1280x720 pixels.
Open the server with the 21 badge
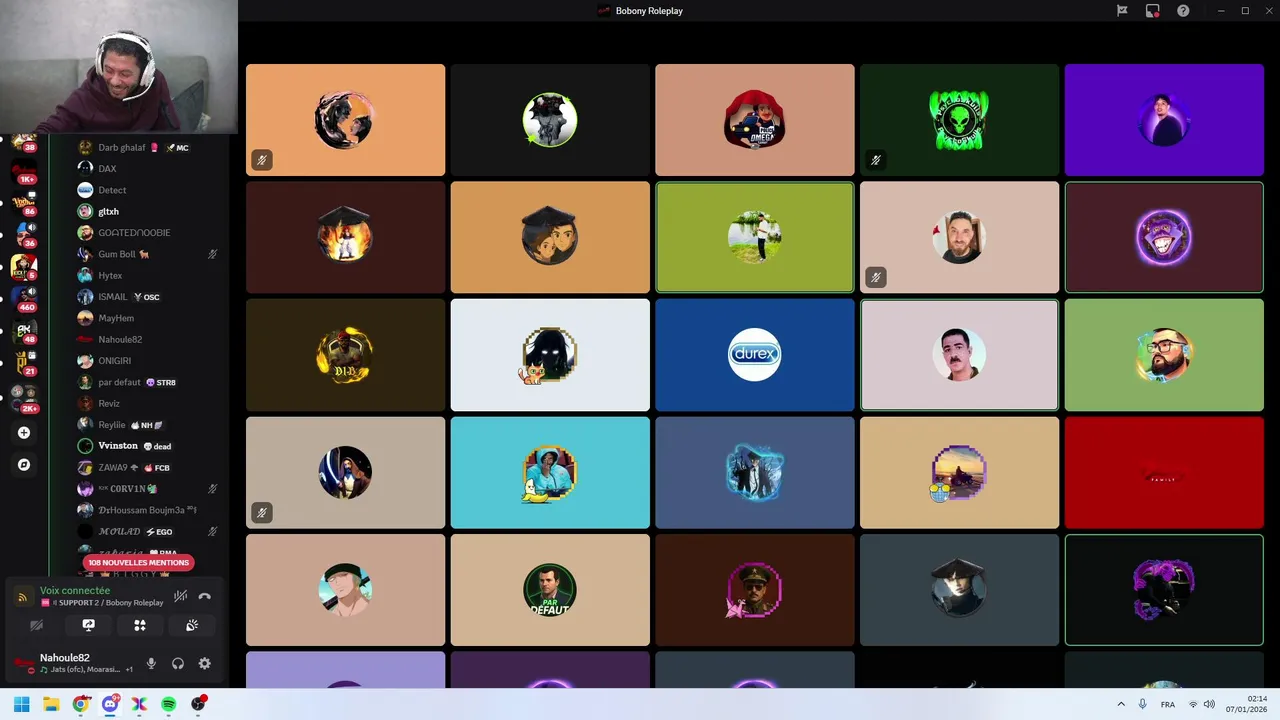click(24, 363)
